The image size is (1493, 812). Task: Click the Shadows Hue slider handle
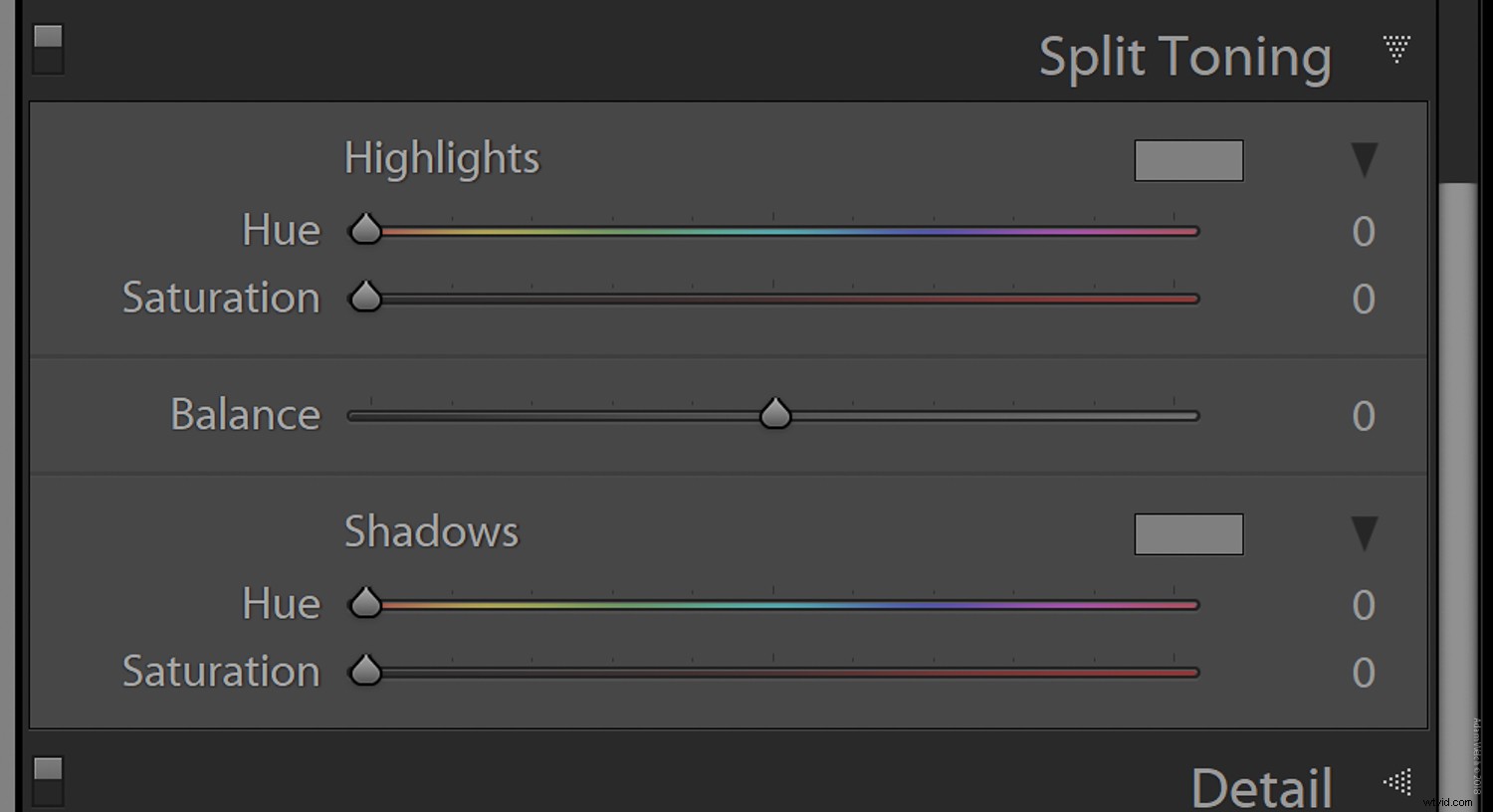pyautogui.click(x=365, y=603)
